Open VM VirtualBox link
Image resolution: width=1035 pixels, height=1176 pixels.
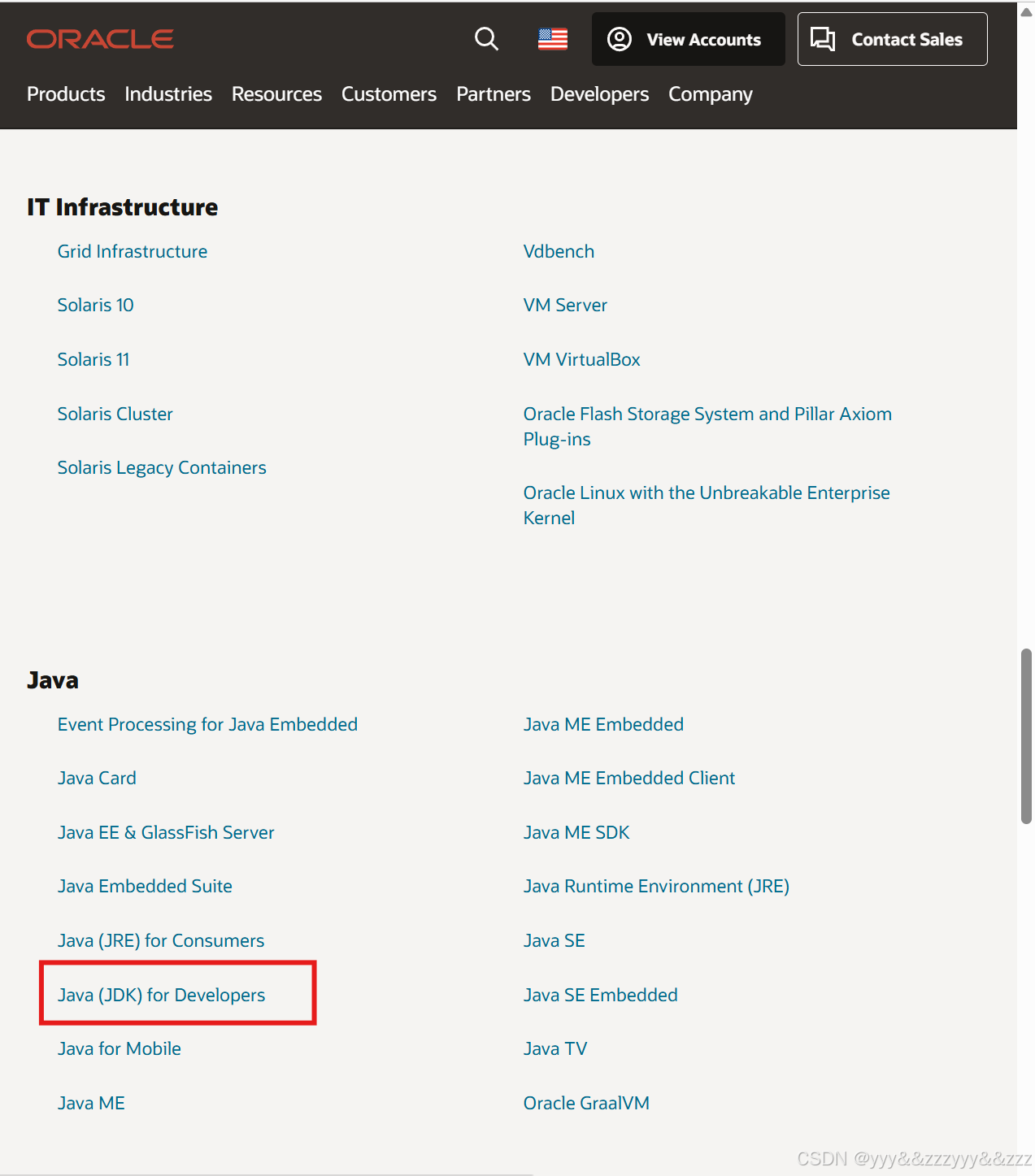[x=581, y=359]
